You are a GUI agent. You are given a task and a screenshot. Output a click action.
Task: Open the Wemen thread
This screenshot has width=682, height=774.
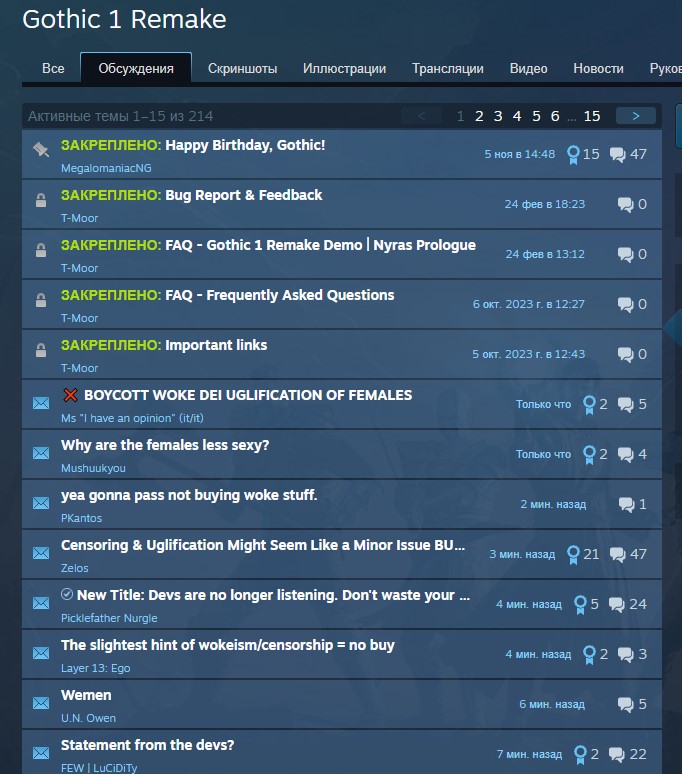[x=86, y=695]
